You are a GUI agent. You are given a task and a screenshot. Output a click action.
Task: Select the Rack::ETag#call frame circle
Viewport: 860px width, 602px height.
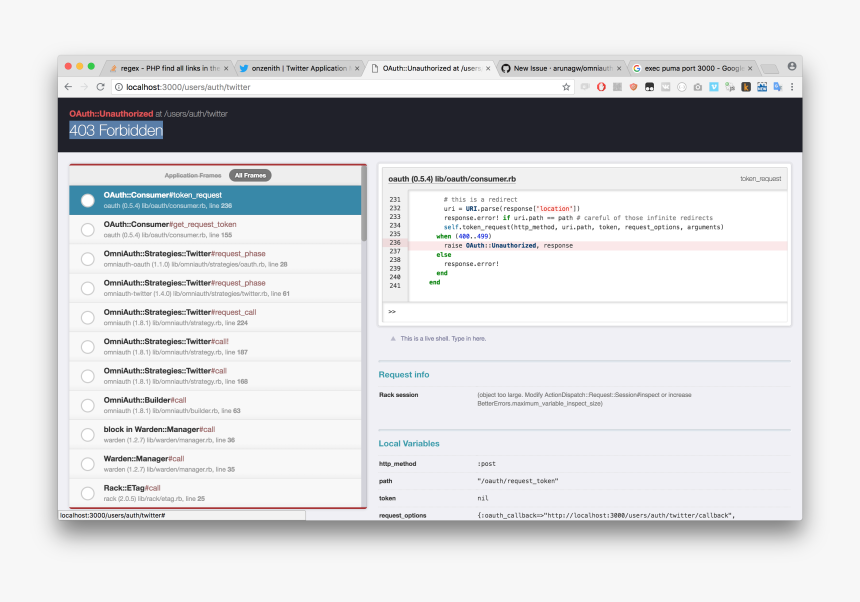point(88,493)
